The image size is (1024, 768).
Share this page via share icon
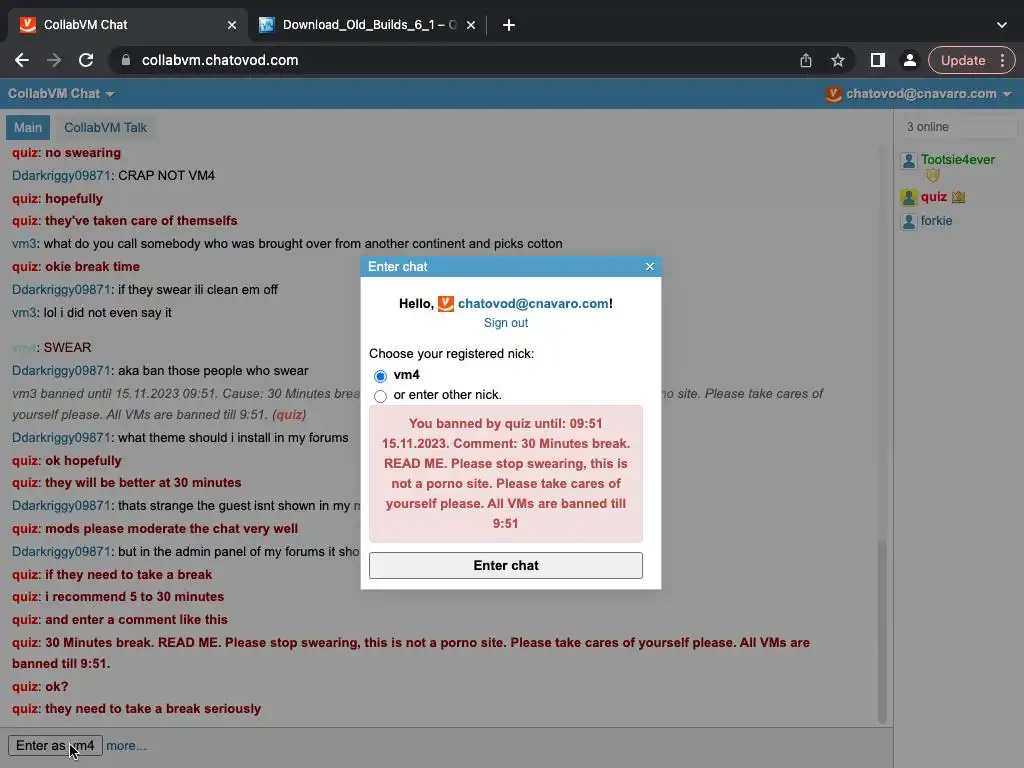tap(806, 60)
